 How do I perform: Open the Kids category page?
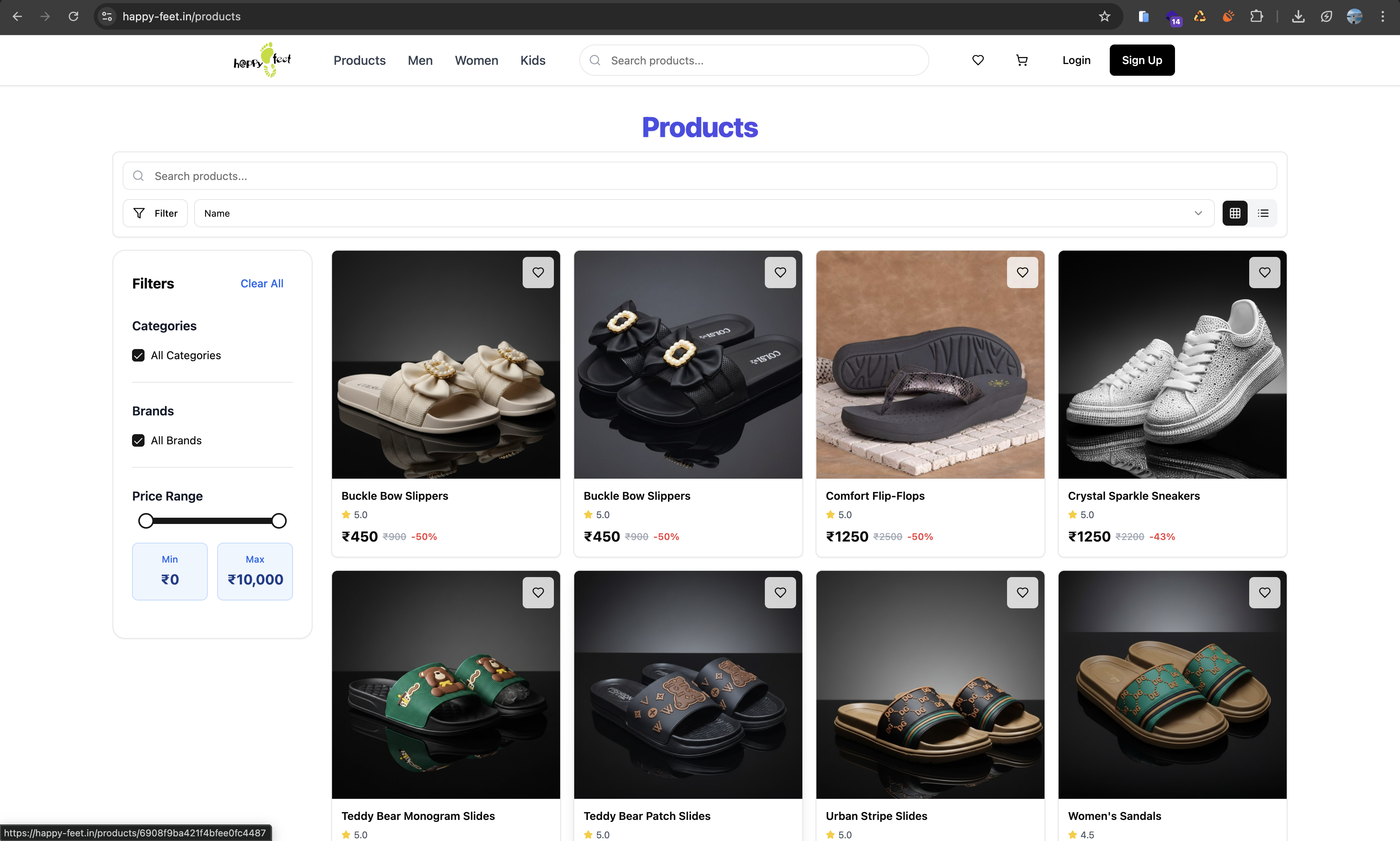point(532,60)
